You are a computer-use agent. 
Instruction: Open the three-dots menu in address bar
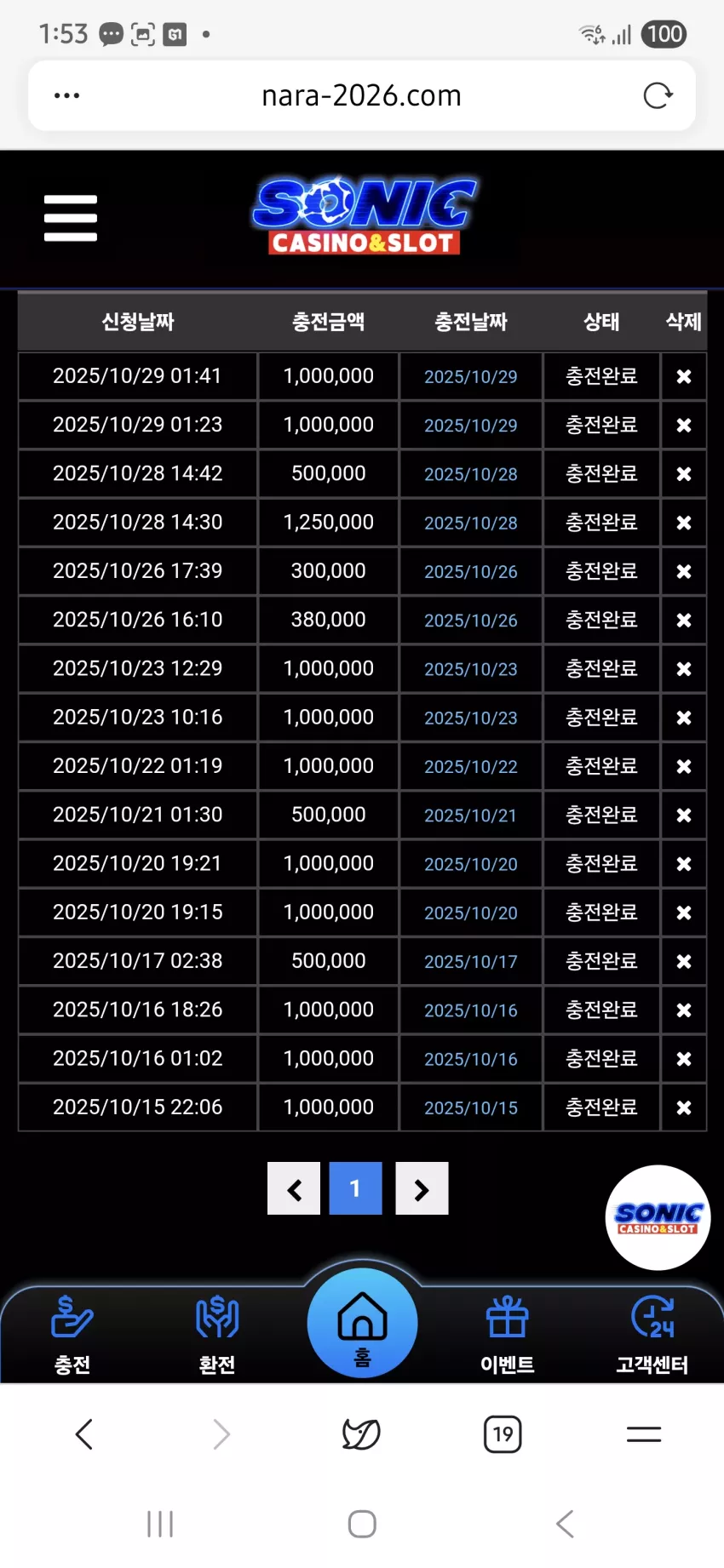(66, 95)
